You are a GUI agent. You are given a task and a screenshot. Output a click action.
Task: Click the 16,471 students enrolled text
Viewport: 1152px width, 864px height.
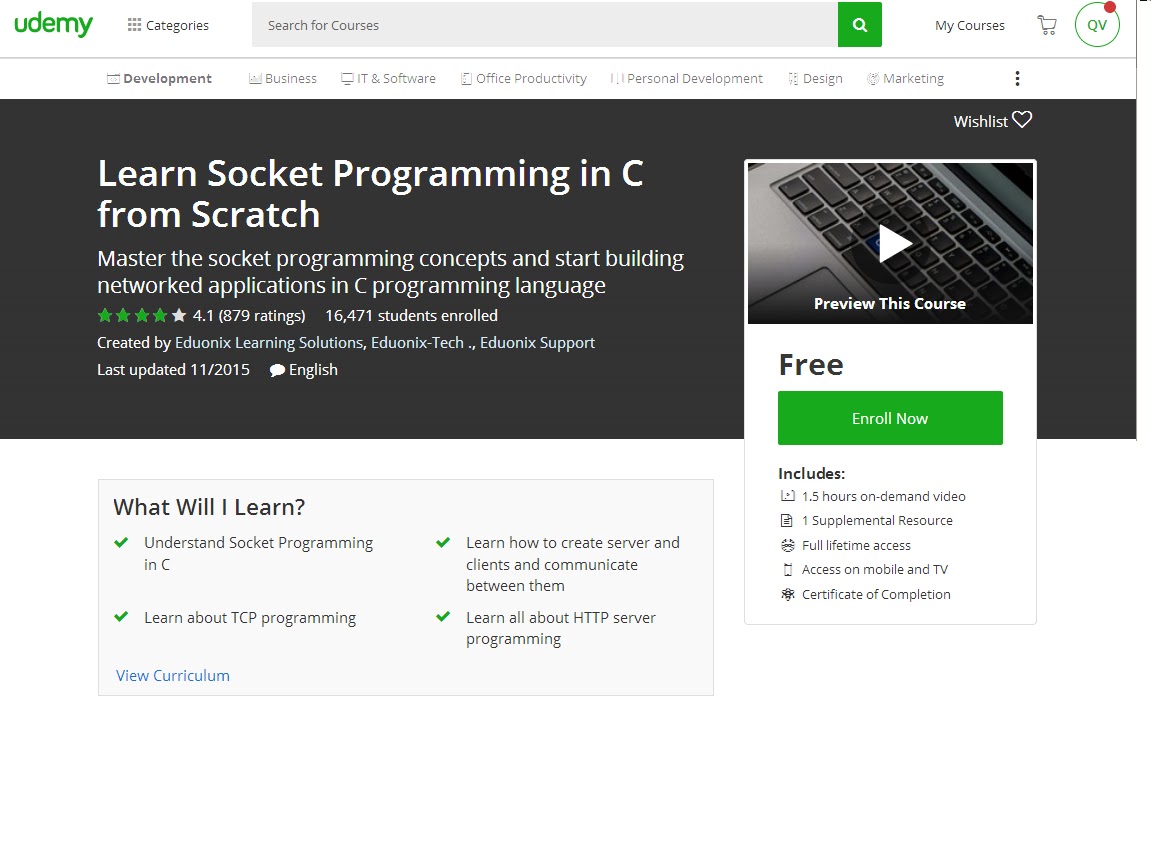[x=411, y=316]
